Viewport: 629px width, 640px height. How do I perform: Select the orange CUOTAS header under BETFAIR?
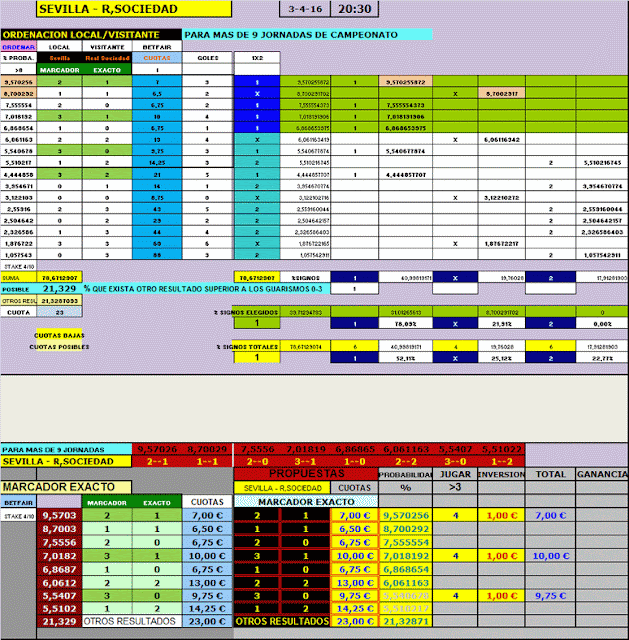click(157, 58)
